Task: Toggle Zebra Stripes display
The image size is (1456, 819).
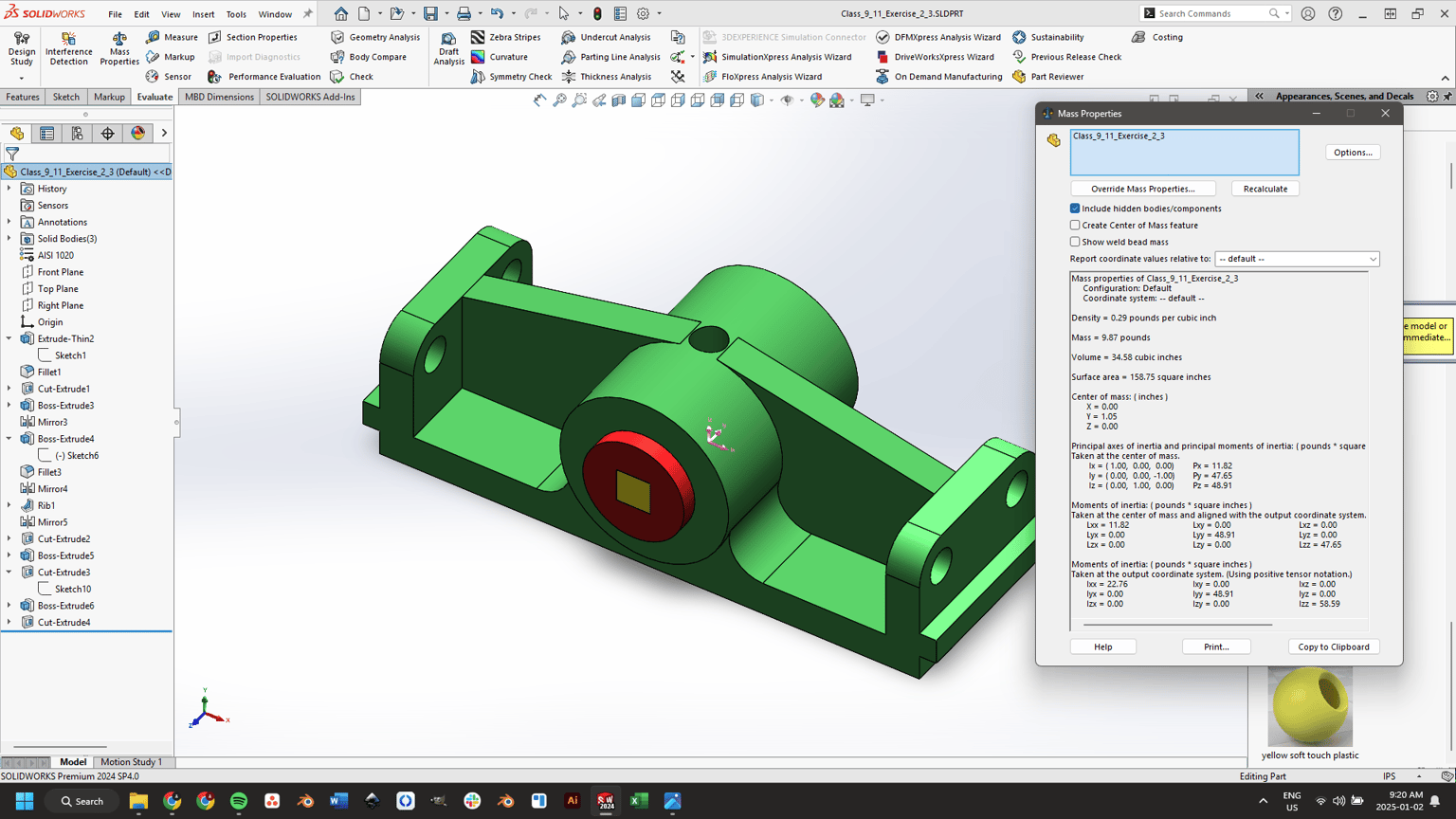Action: [x=506, y=37]
